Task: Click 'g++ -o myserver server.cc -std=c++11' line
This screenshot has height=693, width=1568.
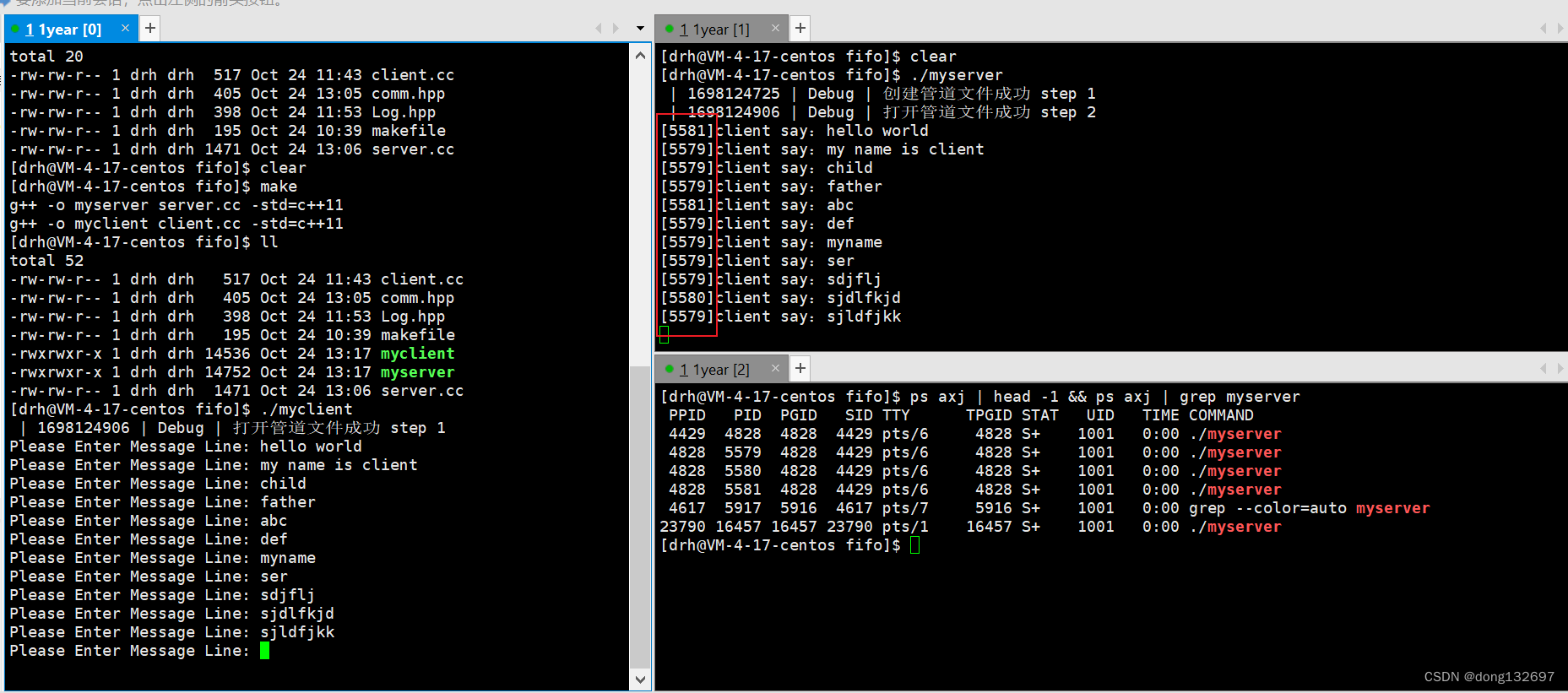Action: [176, 205]
